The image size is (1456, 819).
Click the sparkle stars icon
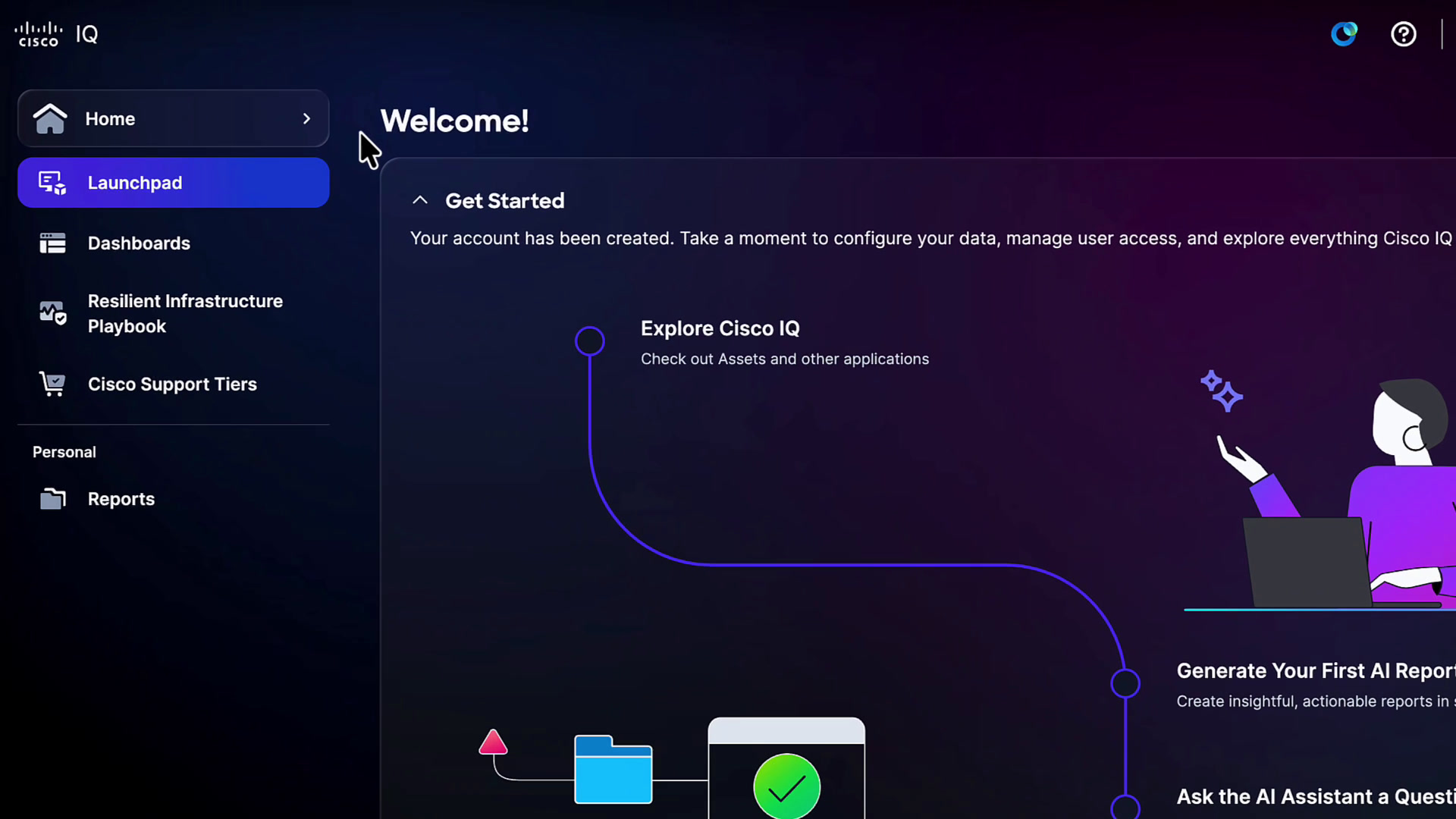pyautogui.click(x=1221, y=391)
